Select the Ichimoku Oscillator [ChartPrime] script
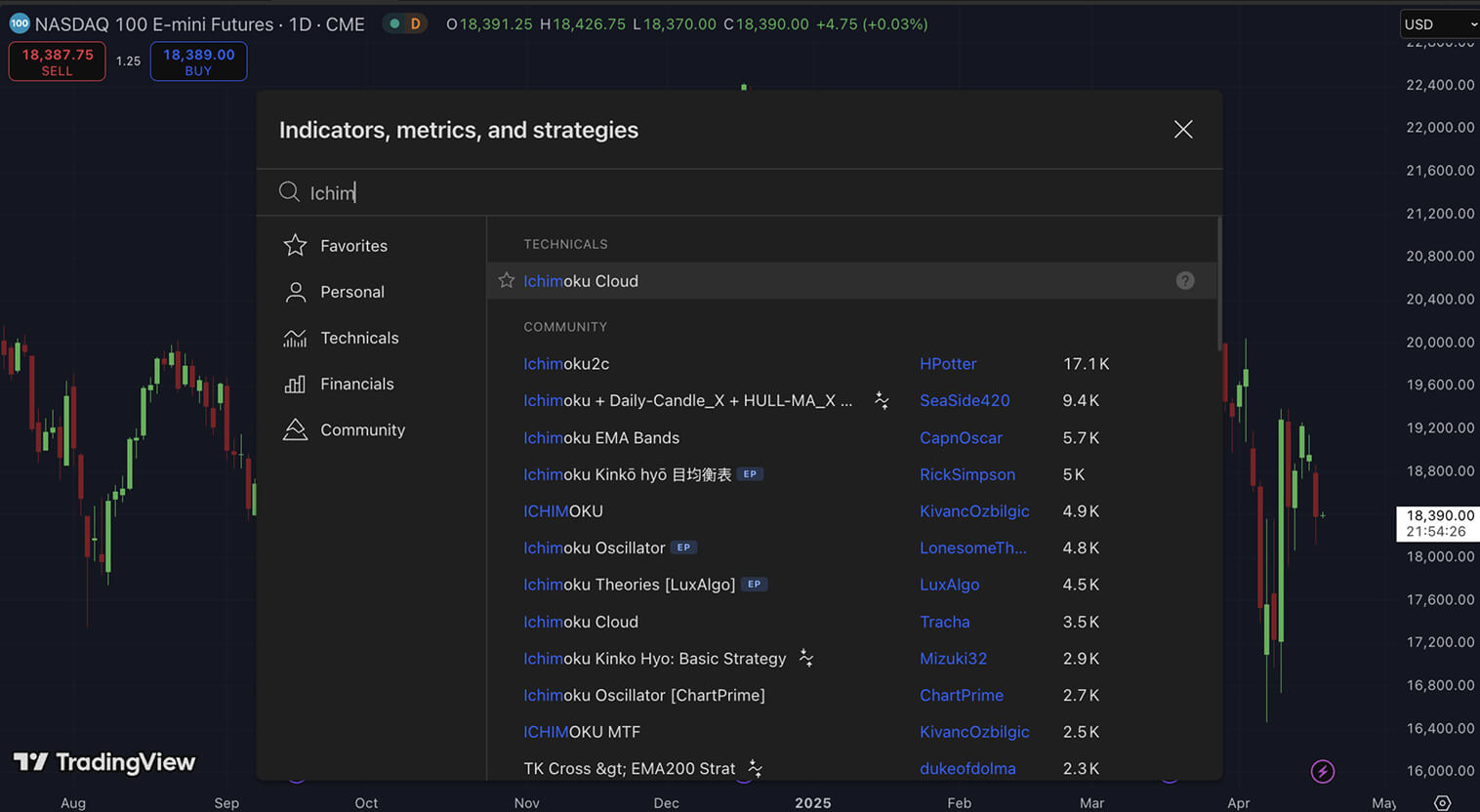 (644, 695)
